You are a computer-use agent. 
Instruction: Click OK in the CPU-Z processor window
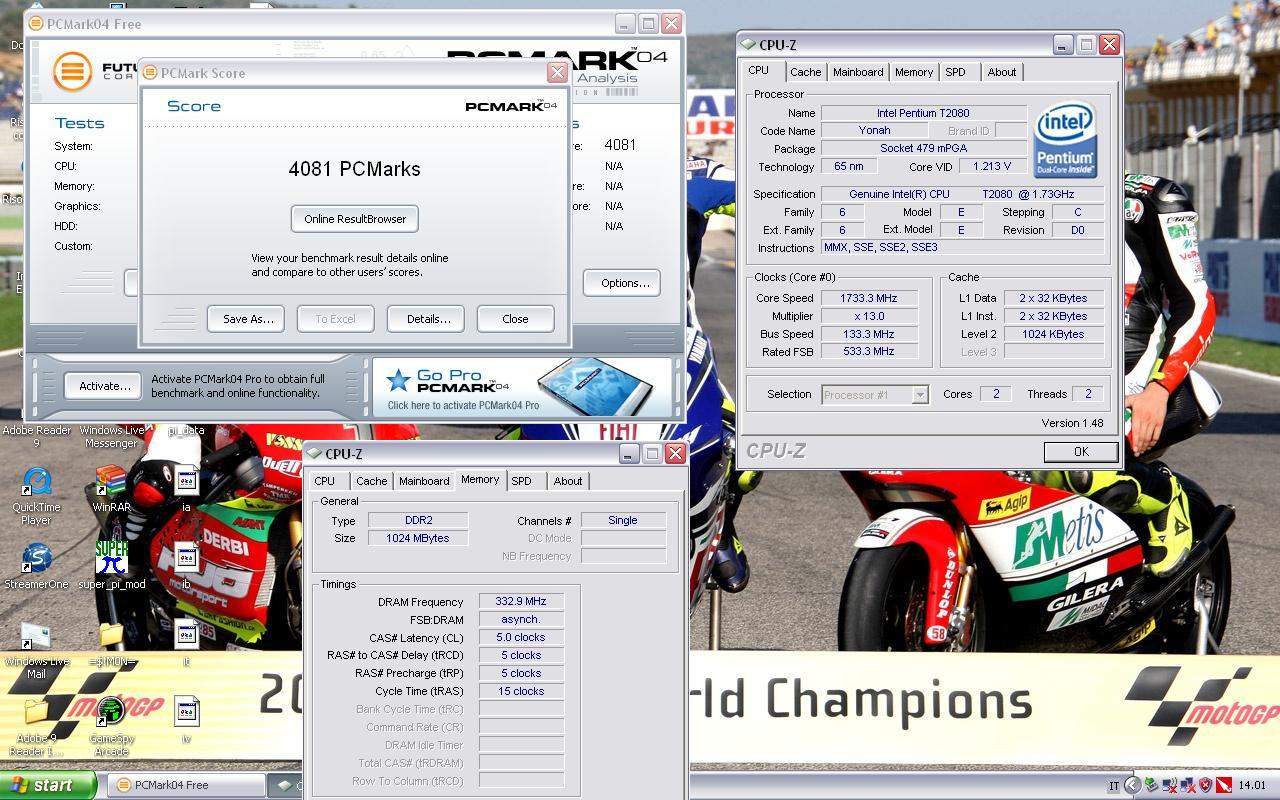click(x=1081, y=452)
